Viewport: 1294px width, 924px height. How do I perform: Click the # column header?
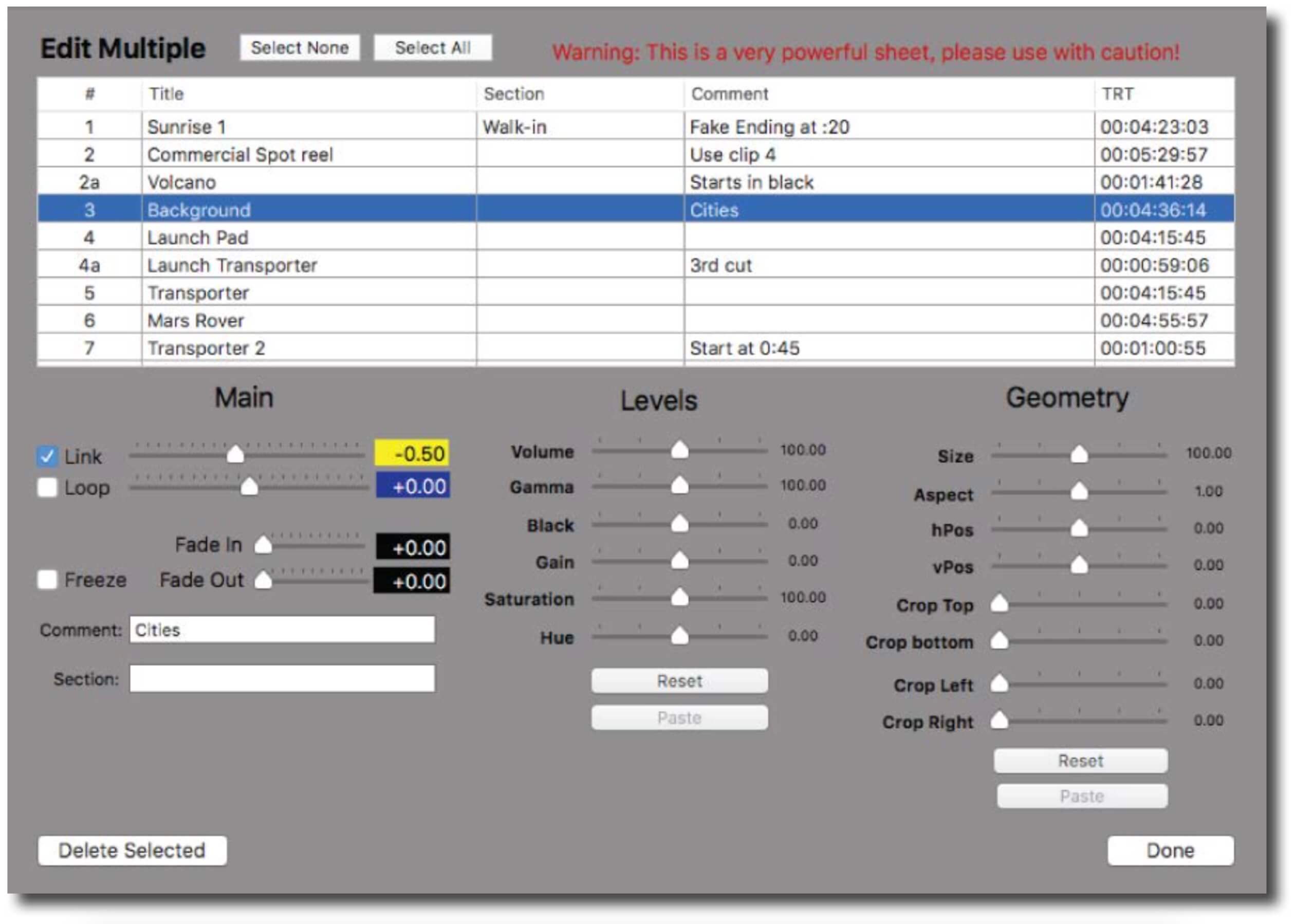tap(90, 94)
